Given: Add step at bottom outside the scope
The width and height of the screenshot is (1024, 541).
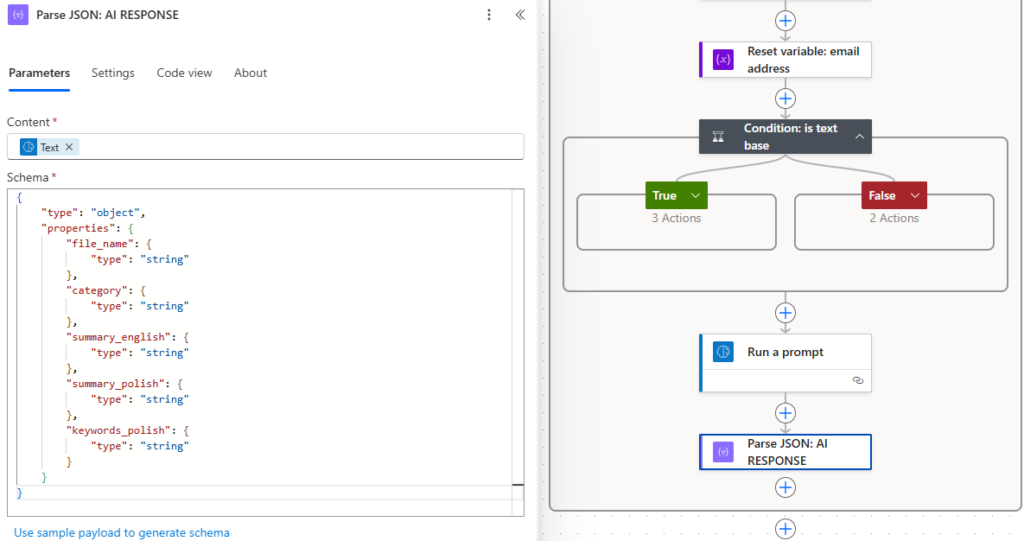Looking at the screenshot, I should pos(785,529).
